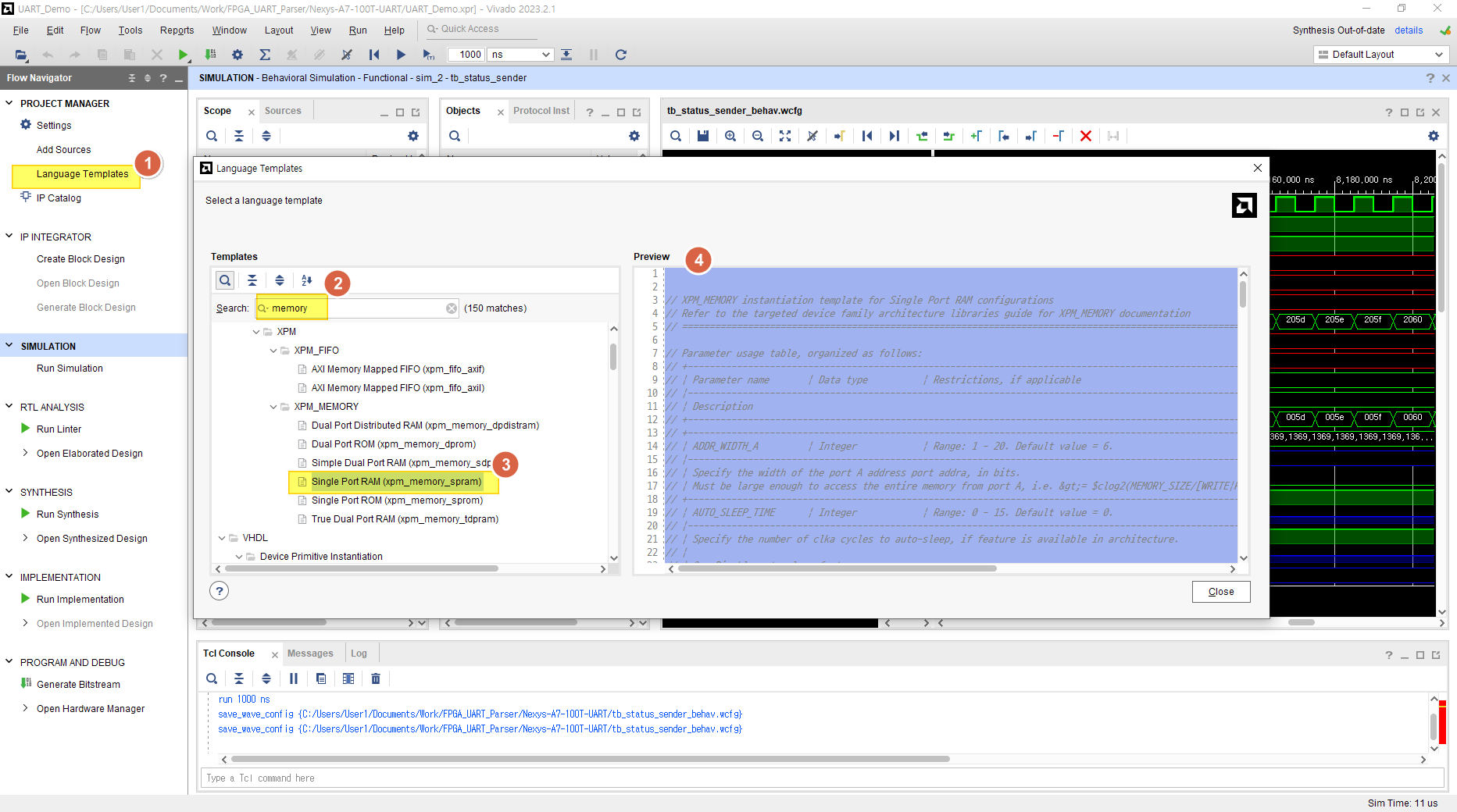The width and height of the screenshot is (1457, 812).
Task: Select Single Port RAM template
Action: pyautogui.click(x=396, y=482)
